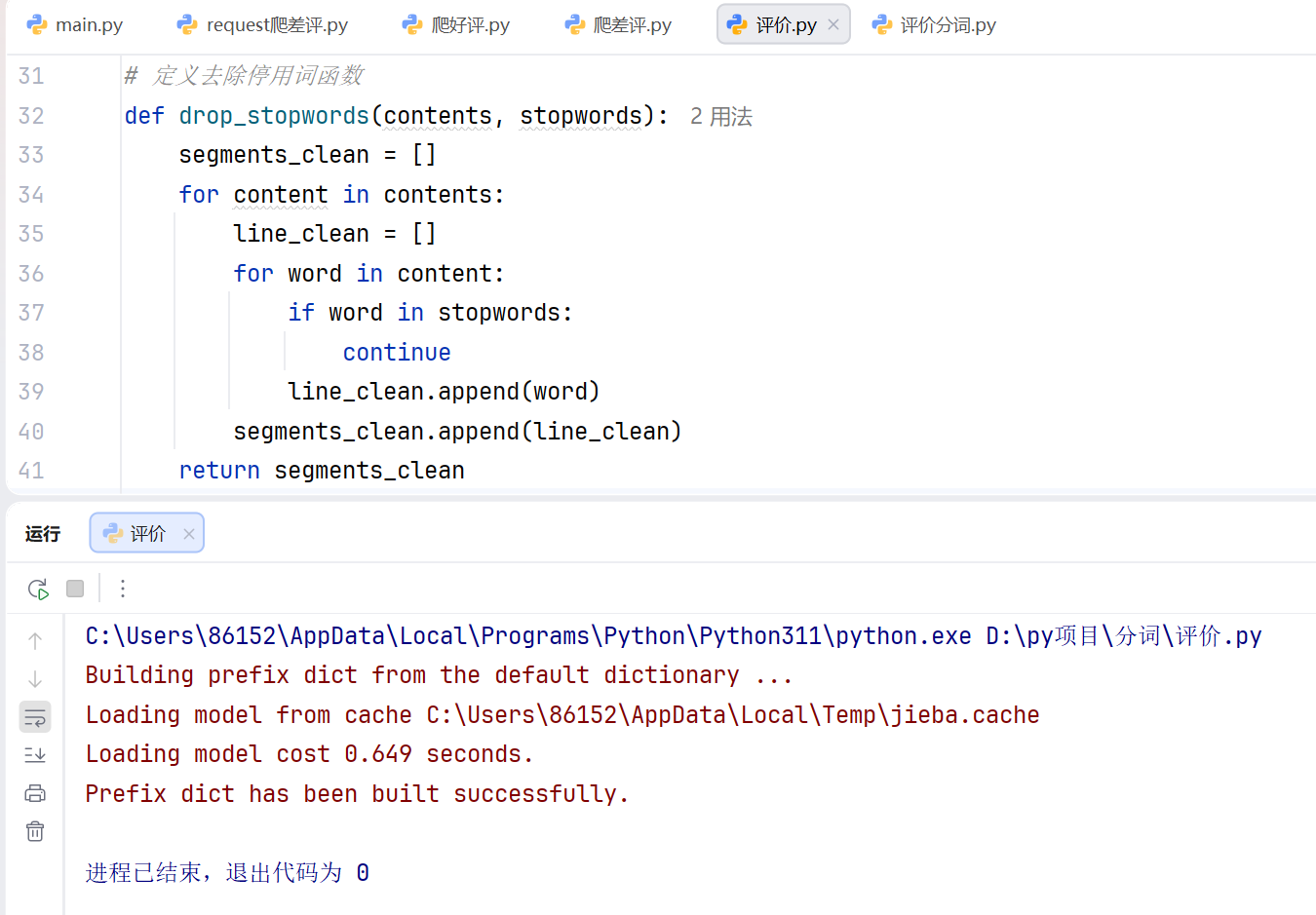Click 'segments_clean.append(line_clean)' on line 40
This screenshot has width=1316, height=915.
pos(457,432)
